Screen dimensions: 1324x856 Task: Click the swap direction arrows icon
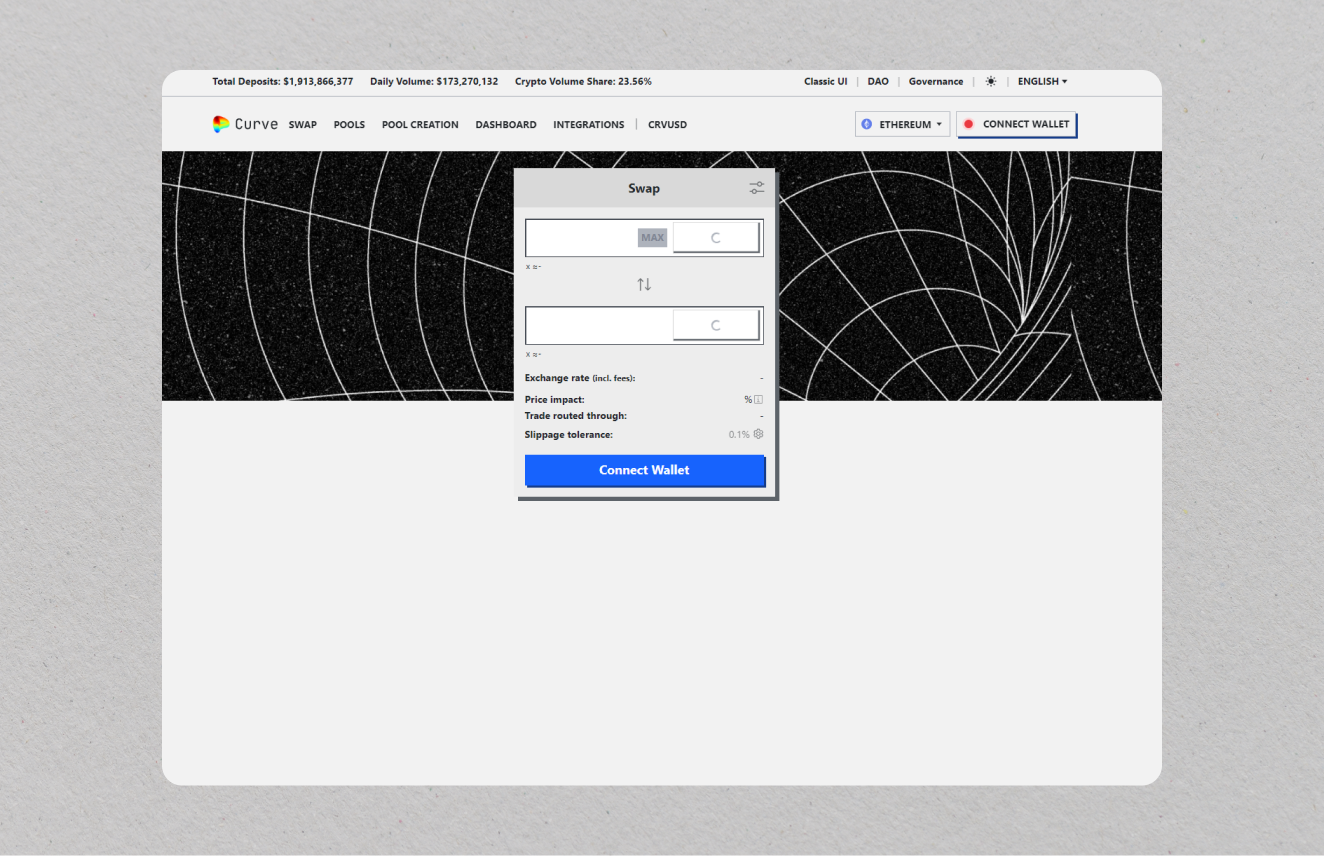[644, 285]
